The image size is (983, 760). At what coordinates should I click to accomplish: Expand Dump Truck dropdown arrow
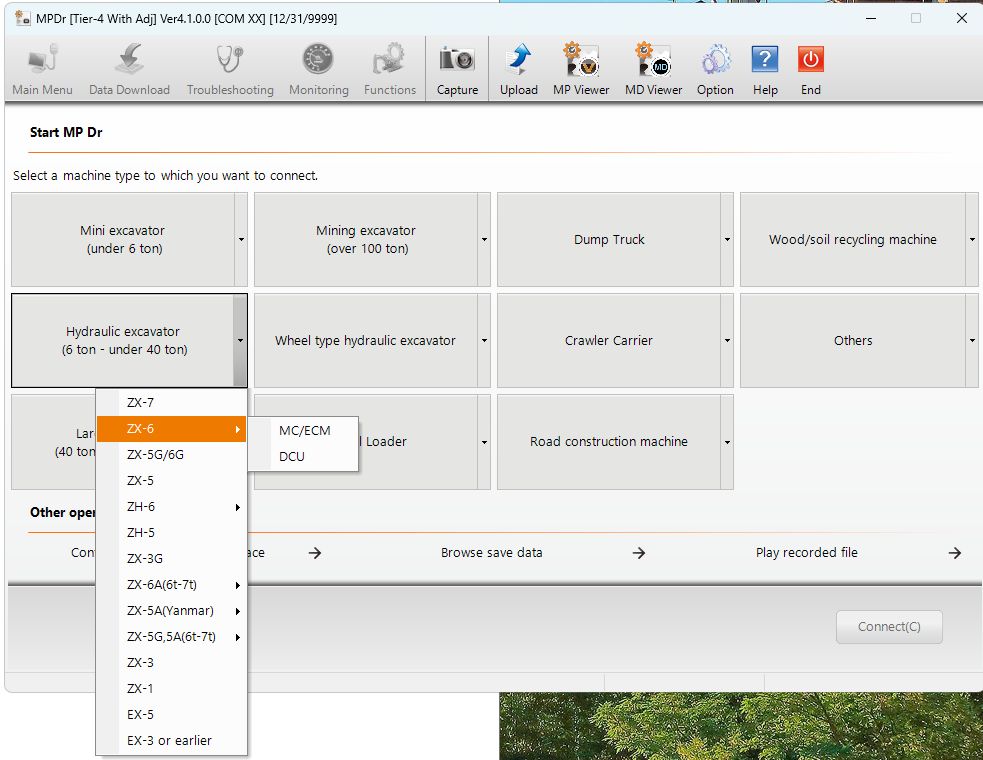click(727, 240)
